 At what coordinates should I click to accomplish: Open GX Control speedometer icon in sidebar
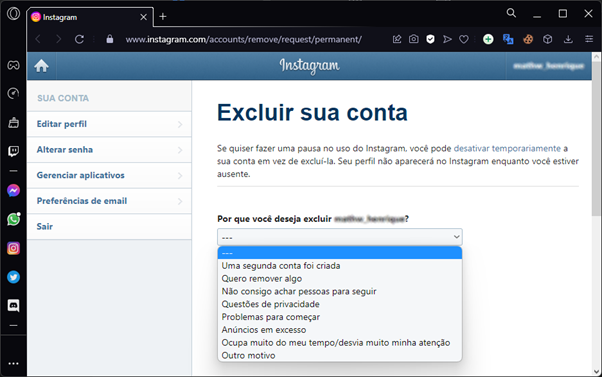pyautogui.click(x=13, y=93)
